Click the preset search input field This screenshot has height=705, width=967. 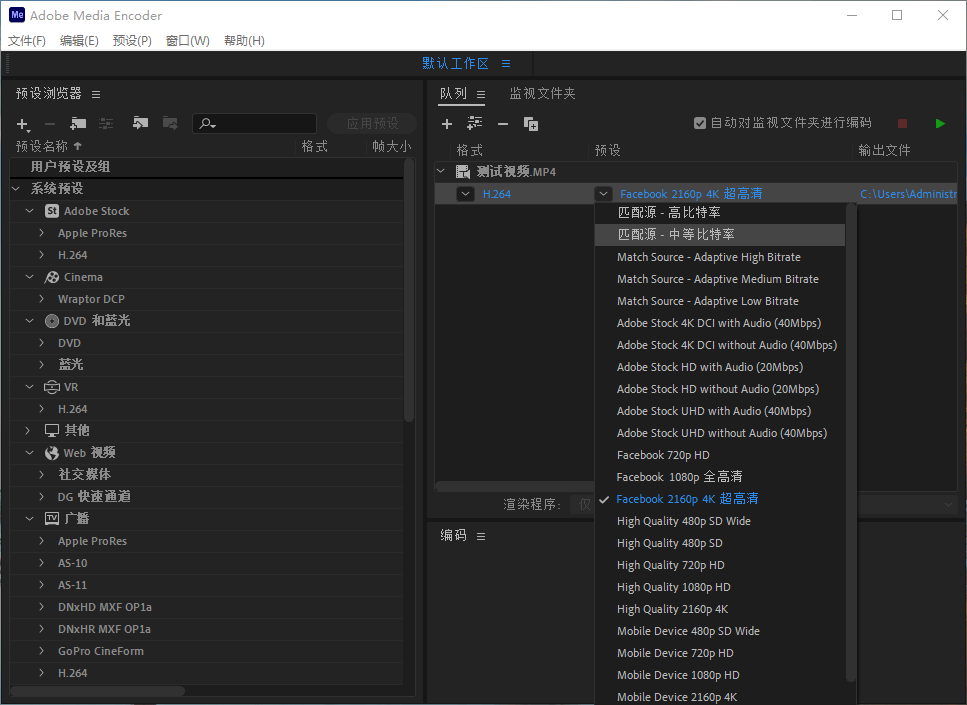coord(255,123)
